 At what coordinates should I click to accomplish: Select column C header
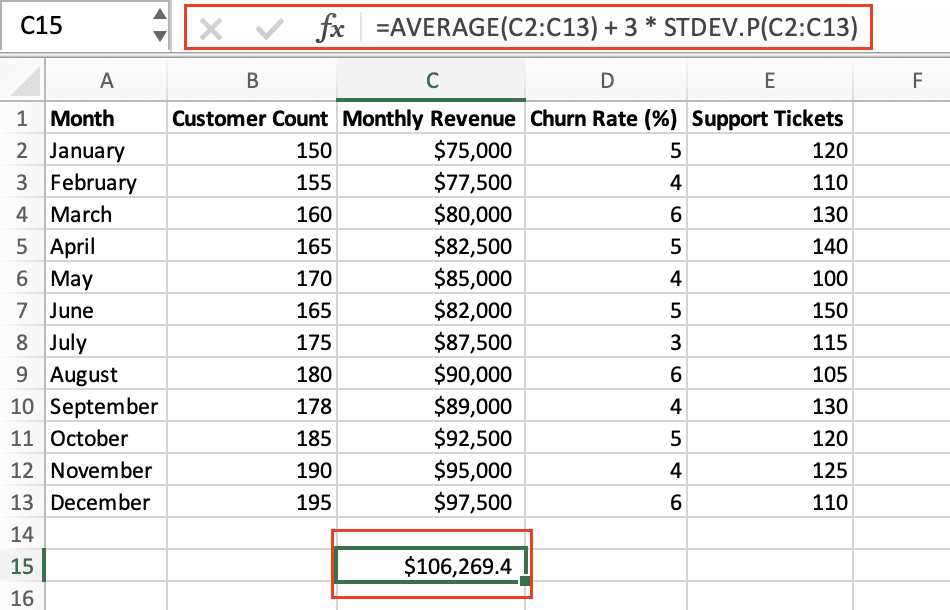point(431,81)
